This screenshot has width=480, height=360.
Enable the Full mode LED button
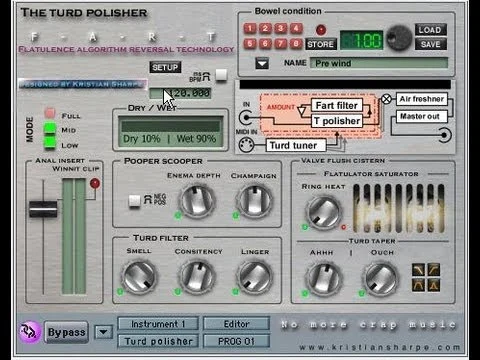(x=50, y=113)
